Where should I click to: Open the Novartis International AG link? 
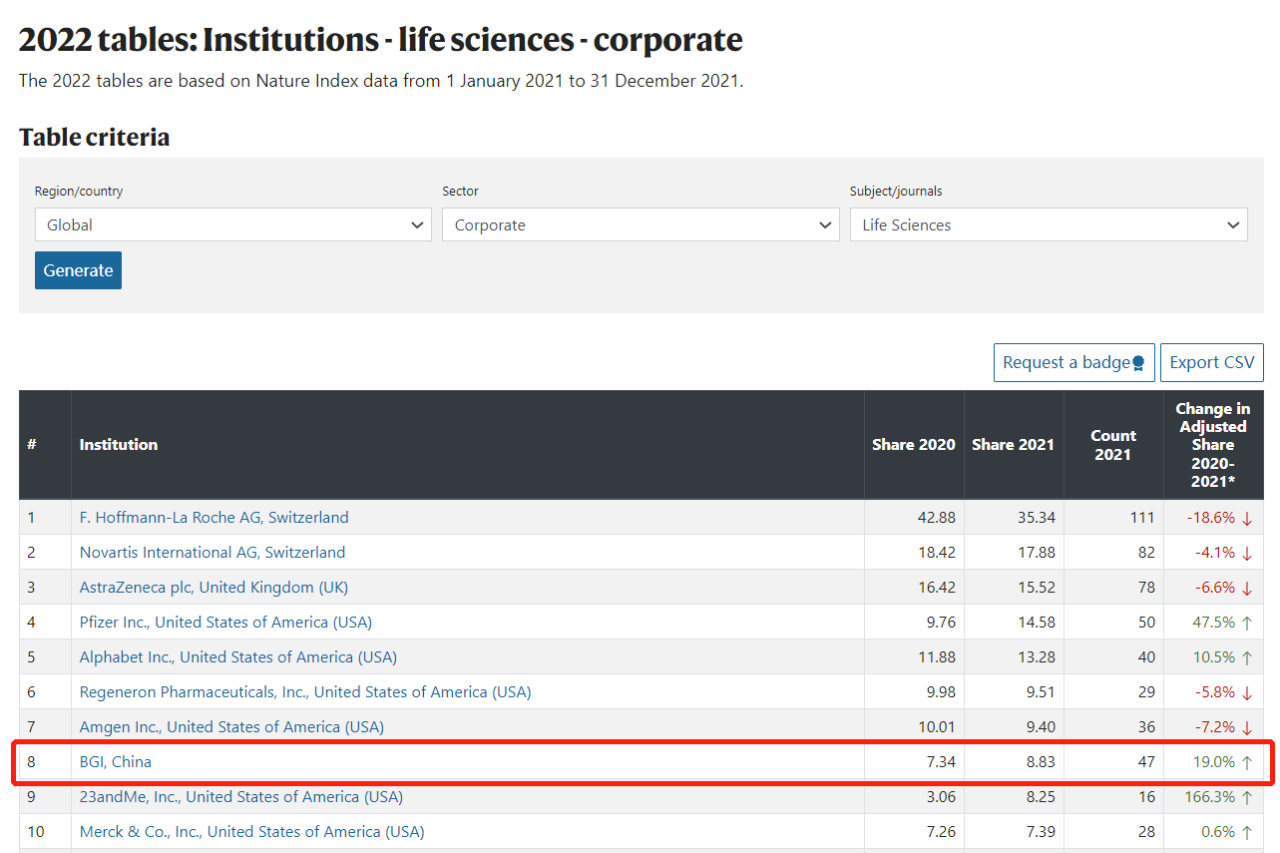pyautogui.click(x=212, y=552)
